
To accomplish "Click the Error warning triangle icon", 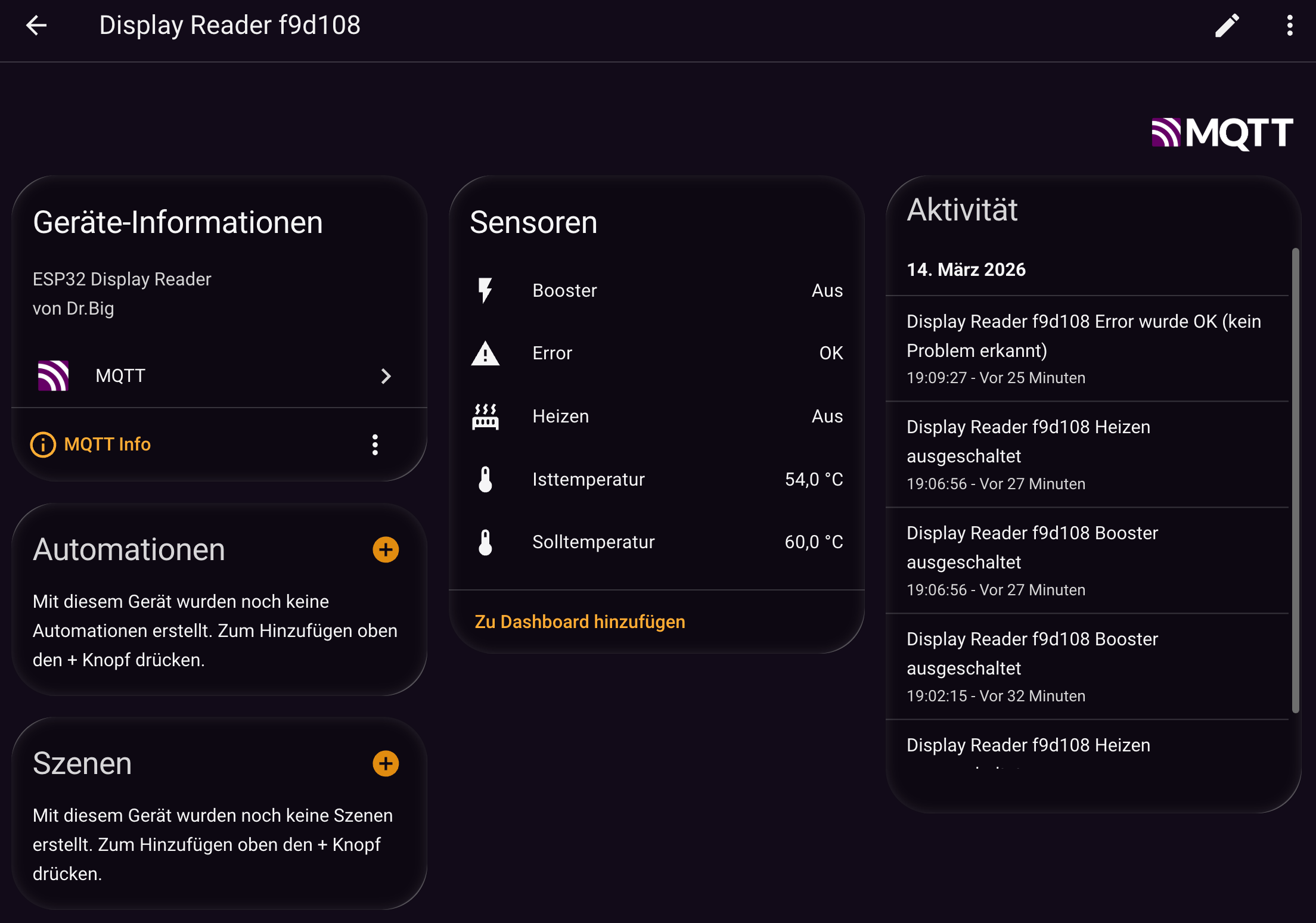I will [485, 353].
